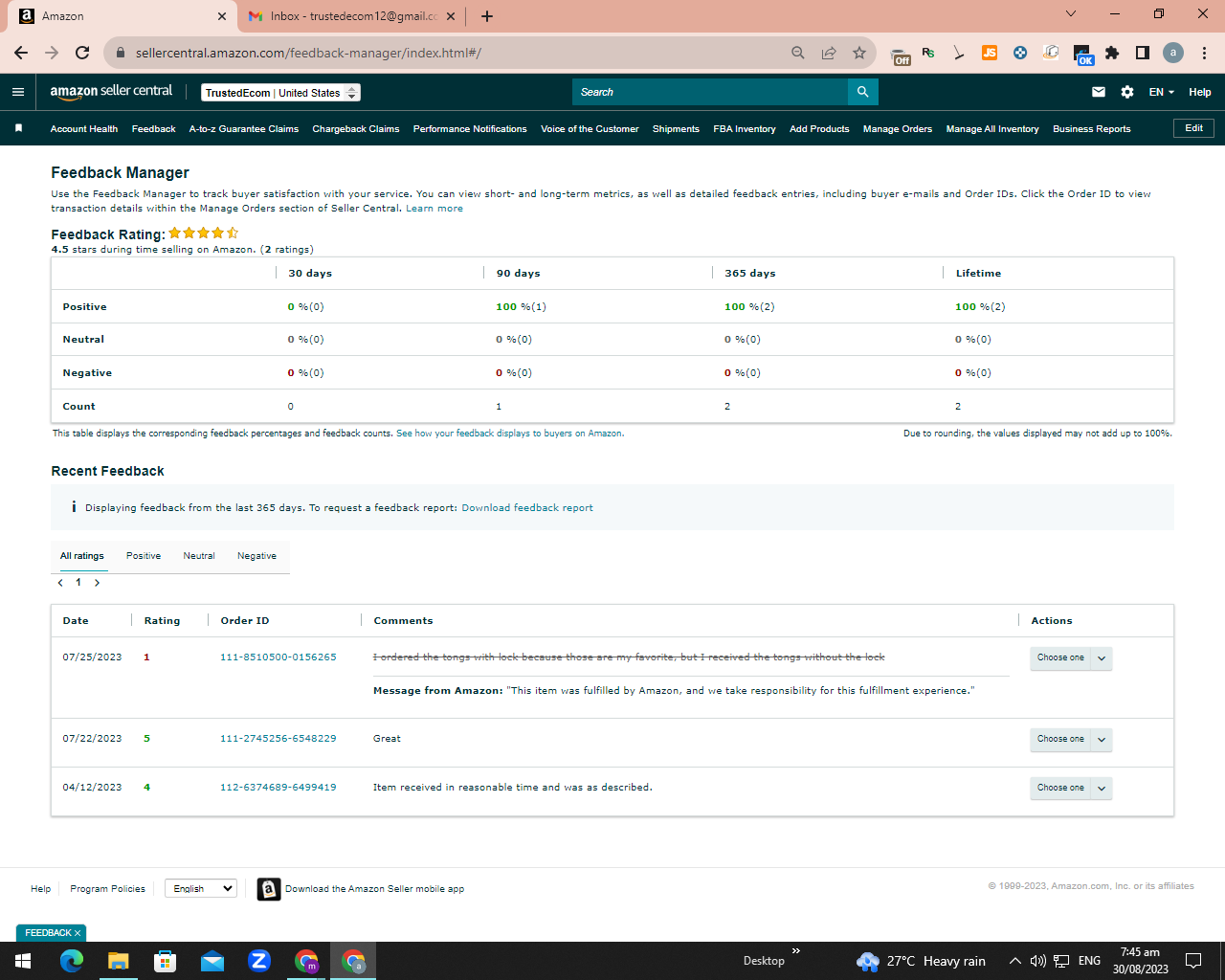Open Microsoft Edge from taskbar
The height and width of the screenshot is (980, 1225).
coord(72,961)
